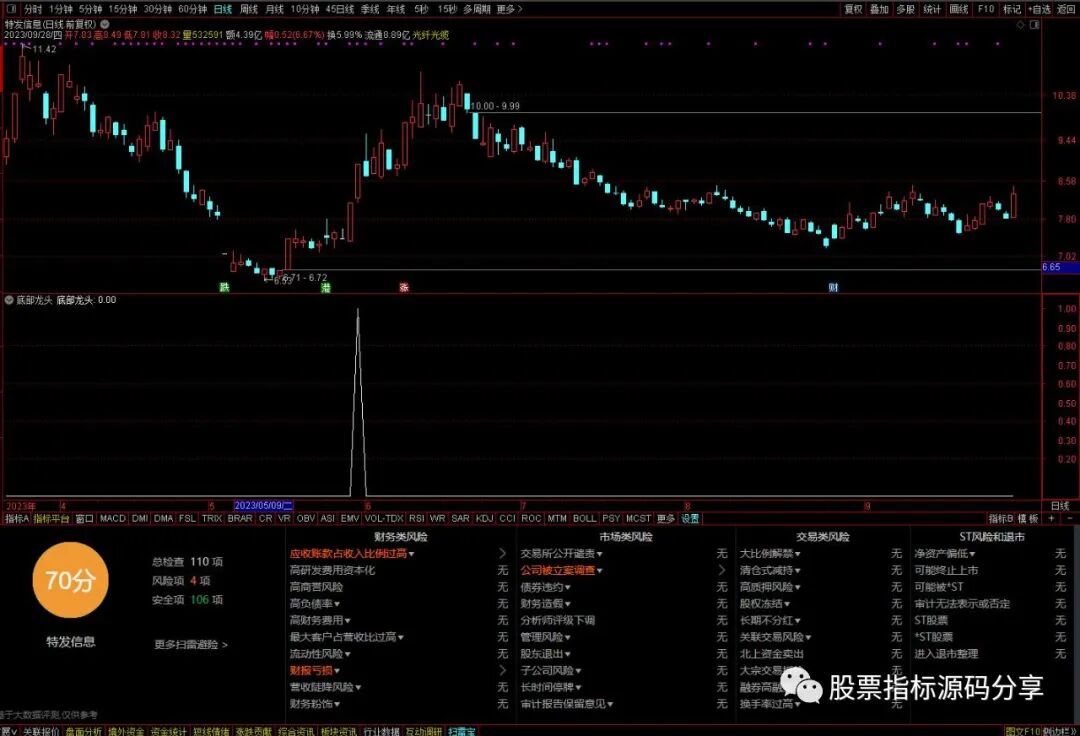Click the 复权 button

pos(853,9)
